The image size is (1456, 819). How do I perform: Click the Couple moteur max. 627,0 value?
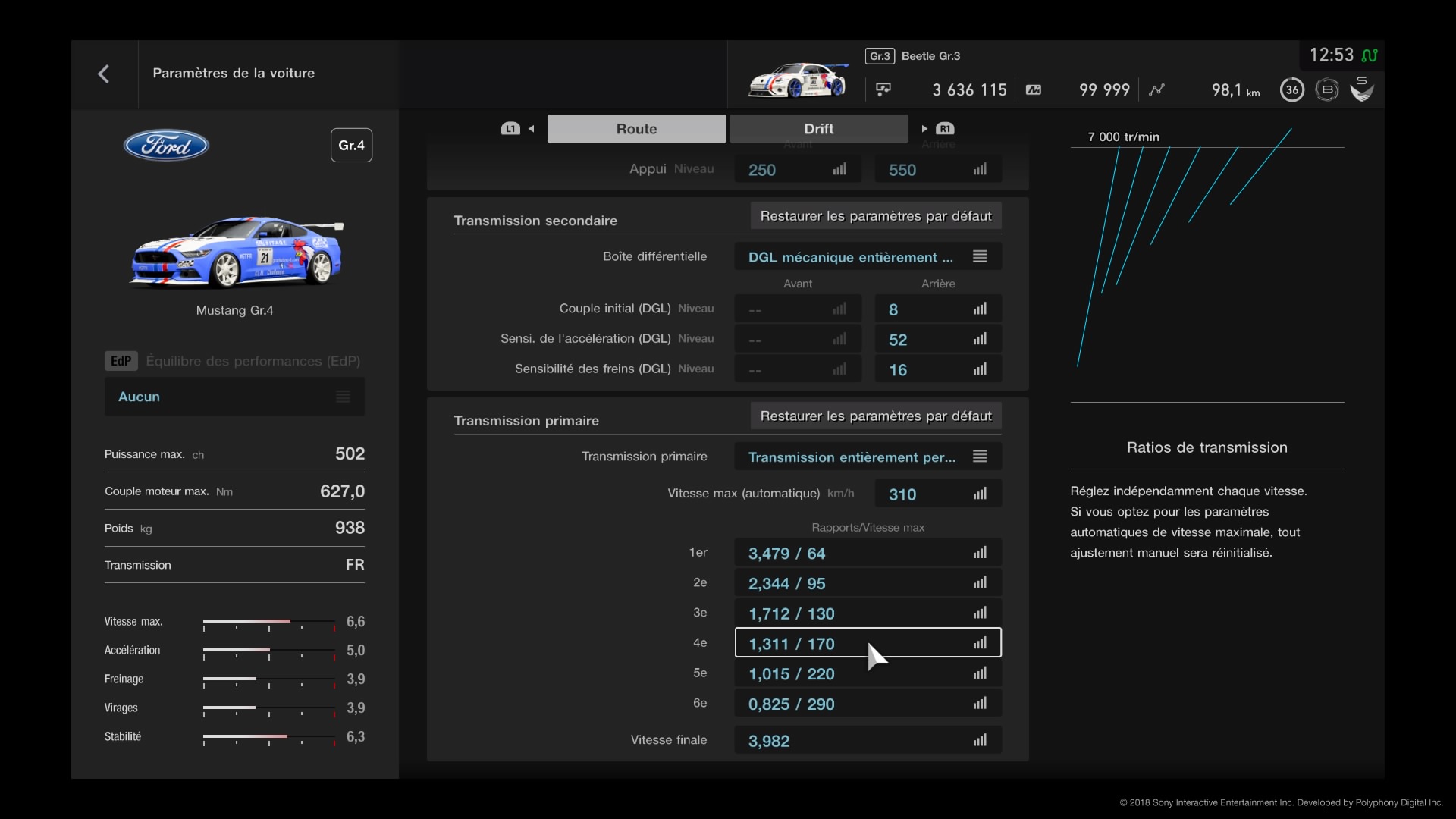tap(342, 491)
